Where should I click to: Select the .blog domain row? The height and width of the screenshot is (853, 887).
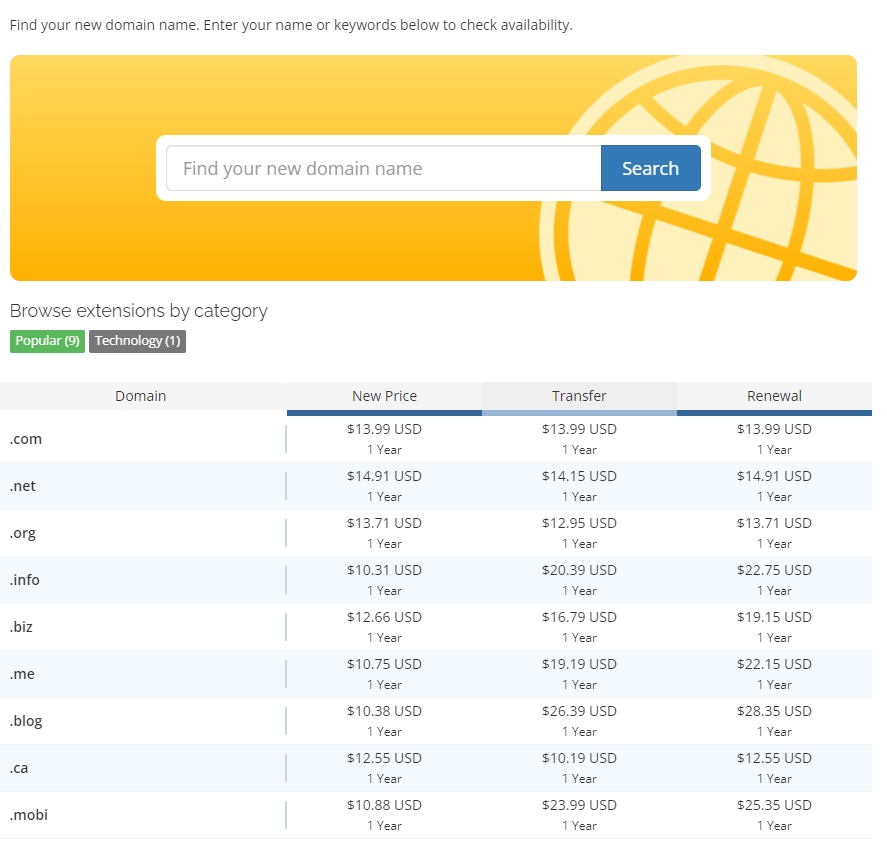(26, 721)
